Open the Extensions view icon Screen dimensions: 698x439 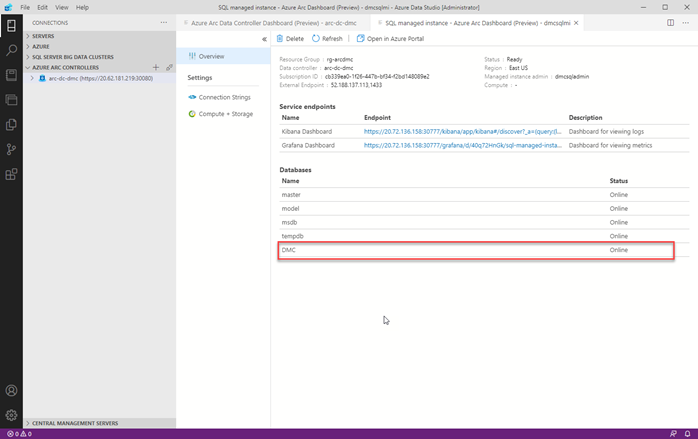tap(11, 174)
